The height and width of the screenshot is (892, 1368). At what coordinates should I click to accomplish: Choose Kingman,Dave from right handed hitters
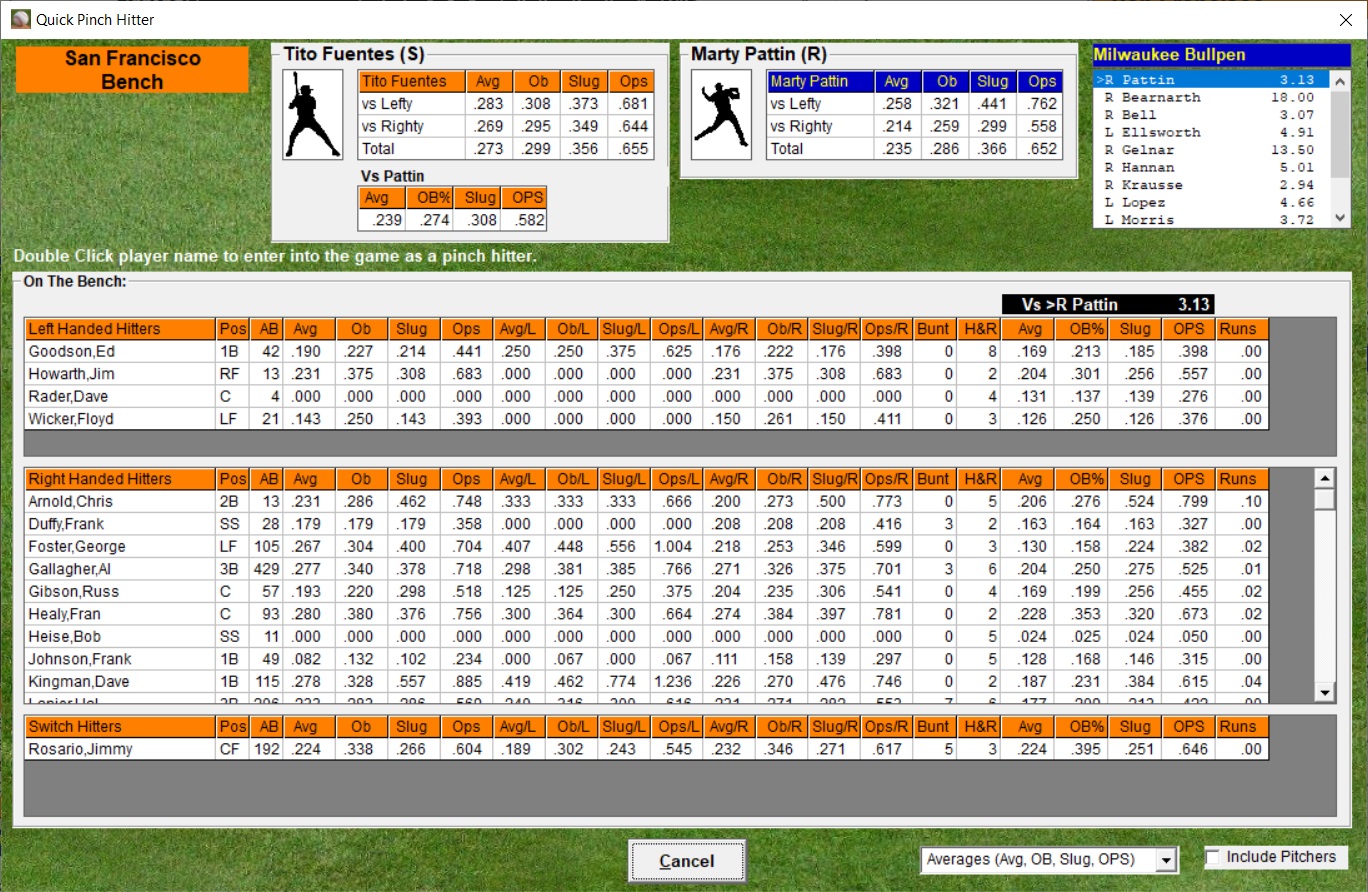[x=79, y=682]
